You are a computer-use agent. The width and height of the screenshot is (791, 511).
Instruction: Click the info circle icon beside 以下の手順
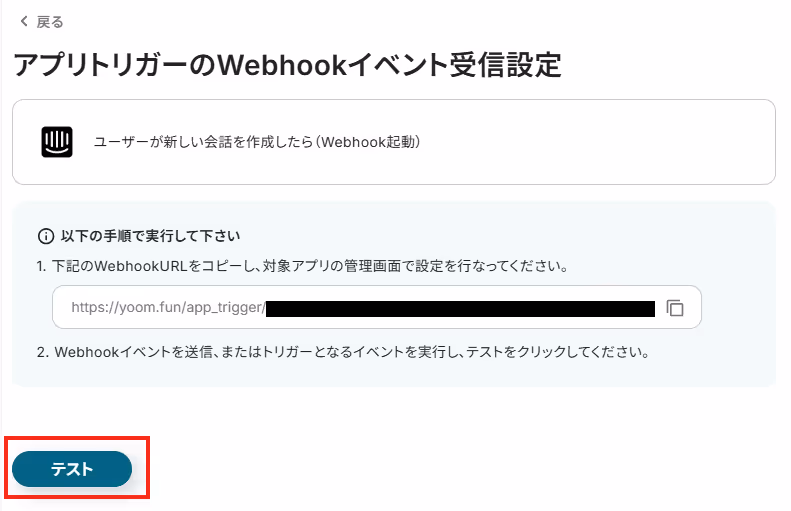46,236
